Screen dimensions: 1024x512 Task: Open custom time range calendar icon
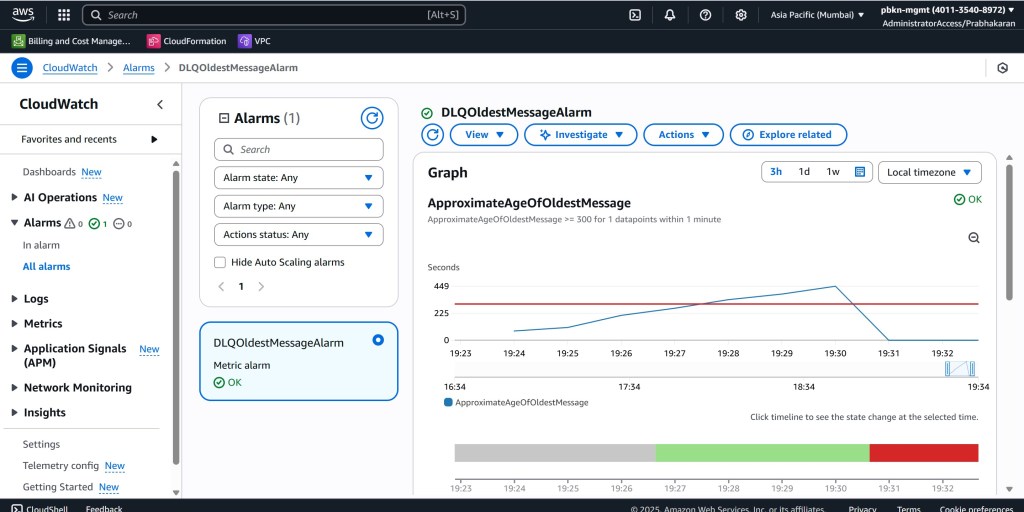click(860, 172)
